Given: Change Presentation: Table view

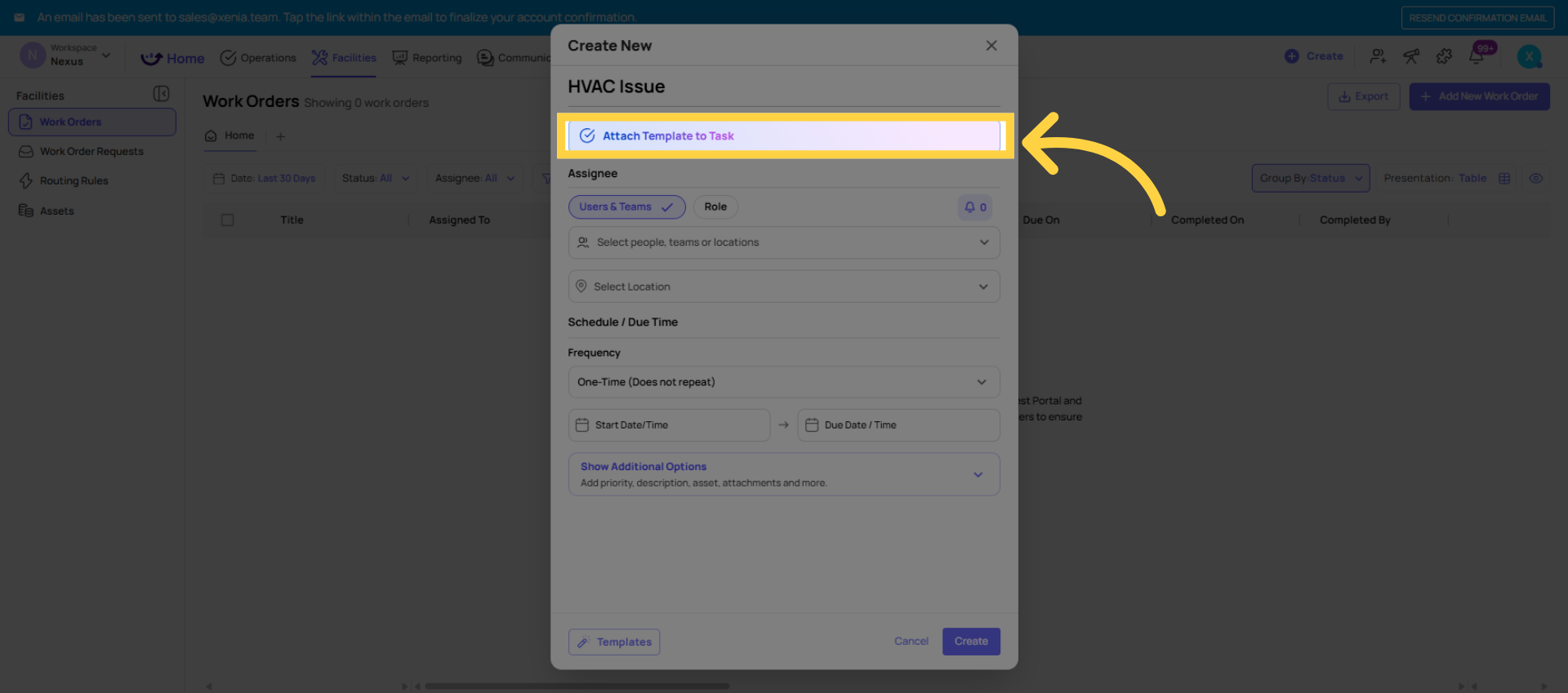Looking at the screenshot, I should tap(1446, 179).
